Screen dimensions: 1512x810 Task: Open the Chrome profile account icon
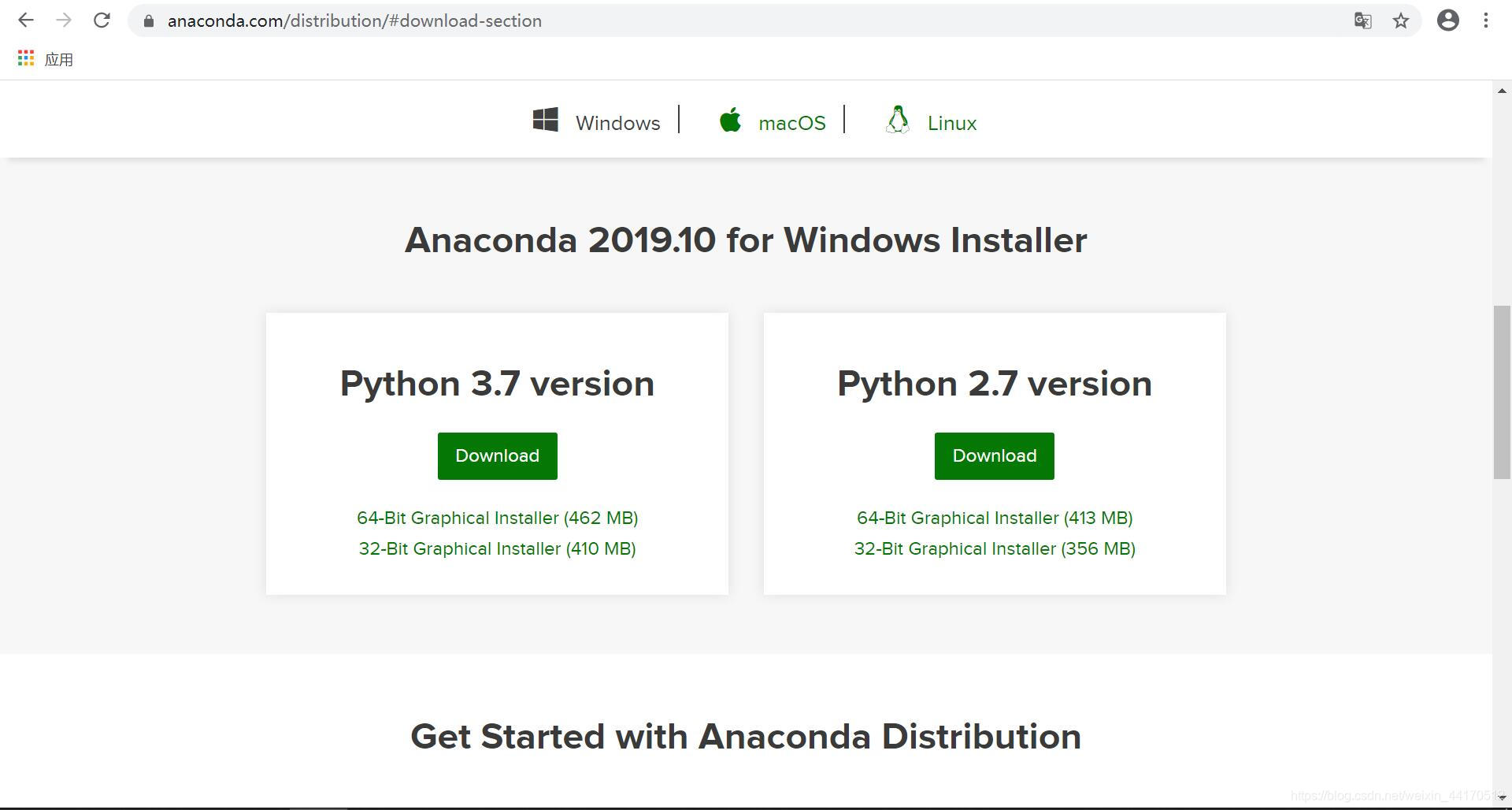[x=1447, y=20]
